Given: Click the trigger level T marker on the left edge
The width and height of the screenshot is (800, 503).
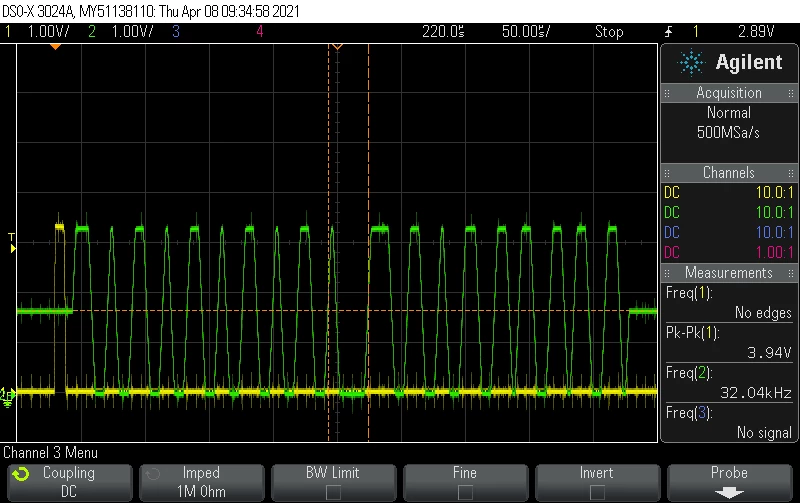Looking at the screenshot, I should pos(12,243).
